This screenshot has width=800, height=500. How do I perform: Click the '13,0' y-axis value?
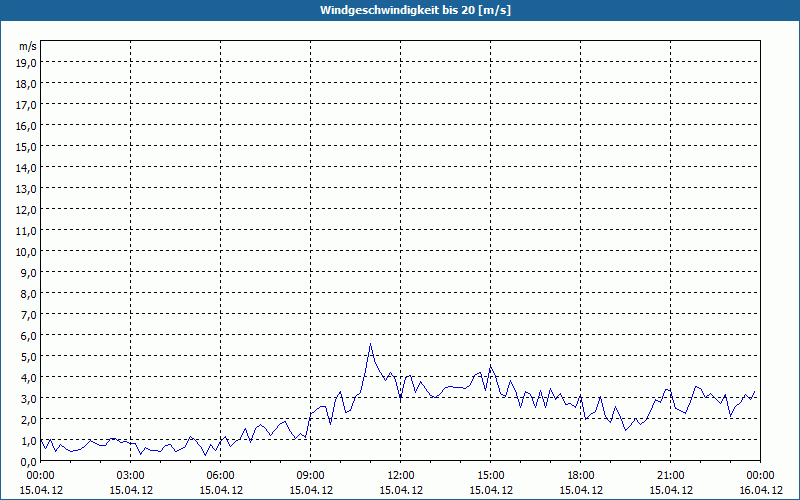pyautogui.click(x=26, y=189)
